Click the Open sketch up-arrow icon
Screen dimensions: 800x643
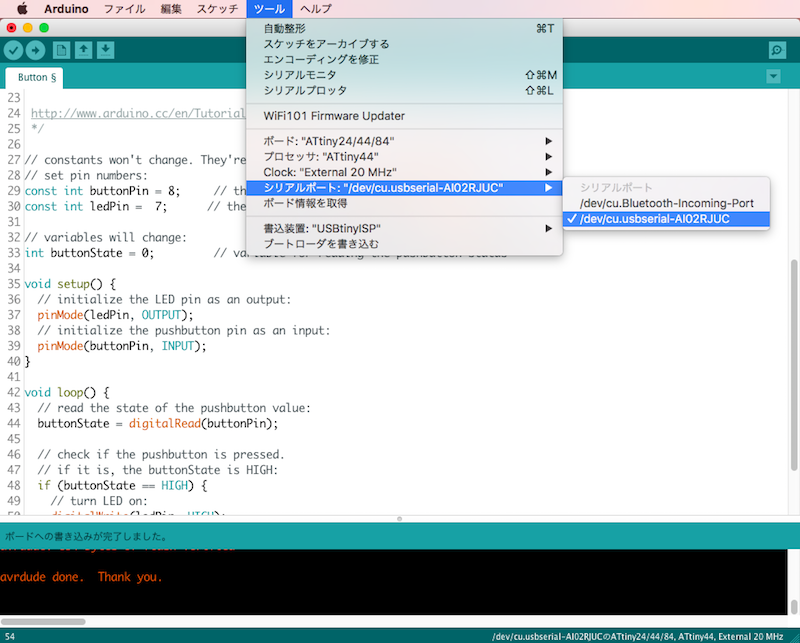pos(83,50)
